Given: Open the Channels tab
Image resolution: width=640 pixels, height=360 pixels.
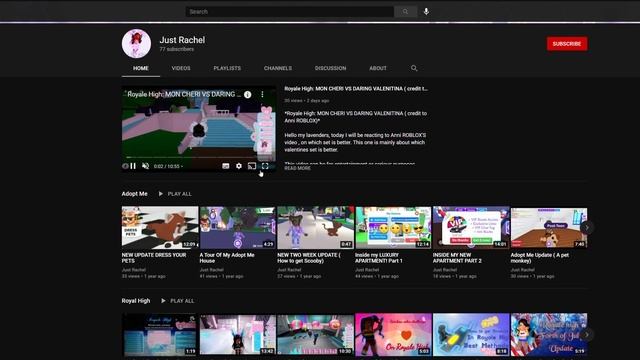Looking at the screenshot, I should 278,68.
